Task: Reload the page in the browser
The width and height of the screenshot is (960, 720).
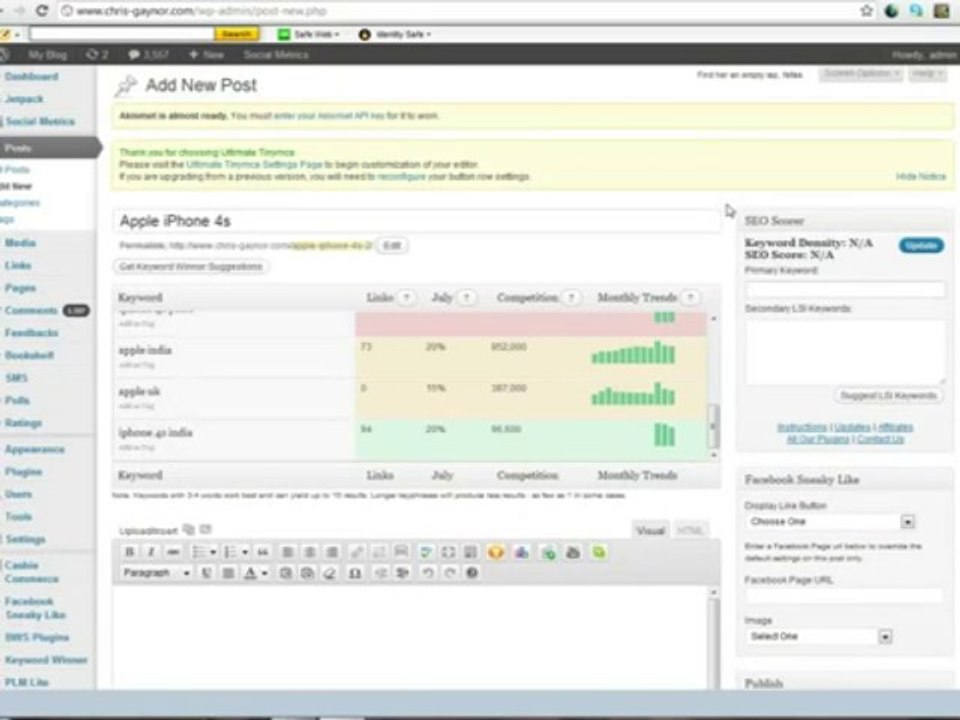Action: (42, 10)
